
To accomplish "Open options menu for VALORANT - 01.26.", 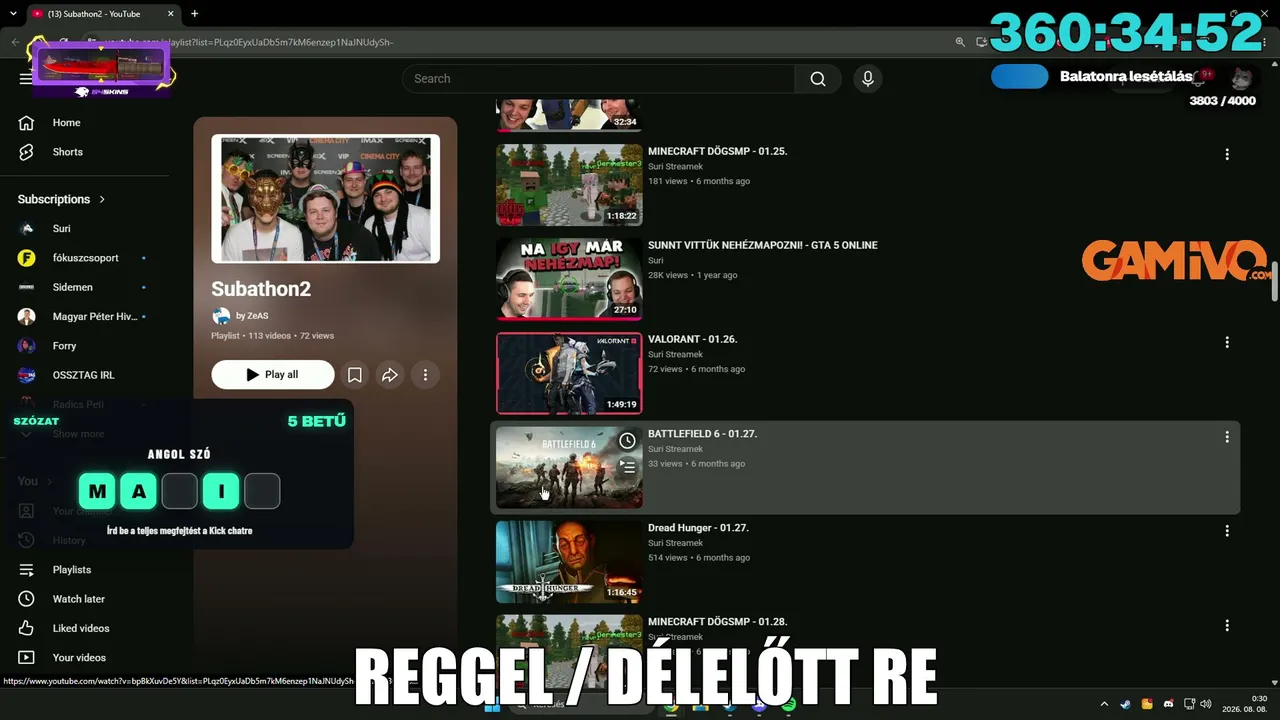I will (1227, 343).
